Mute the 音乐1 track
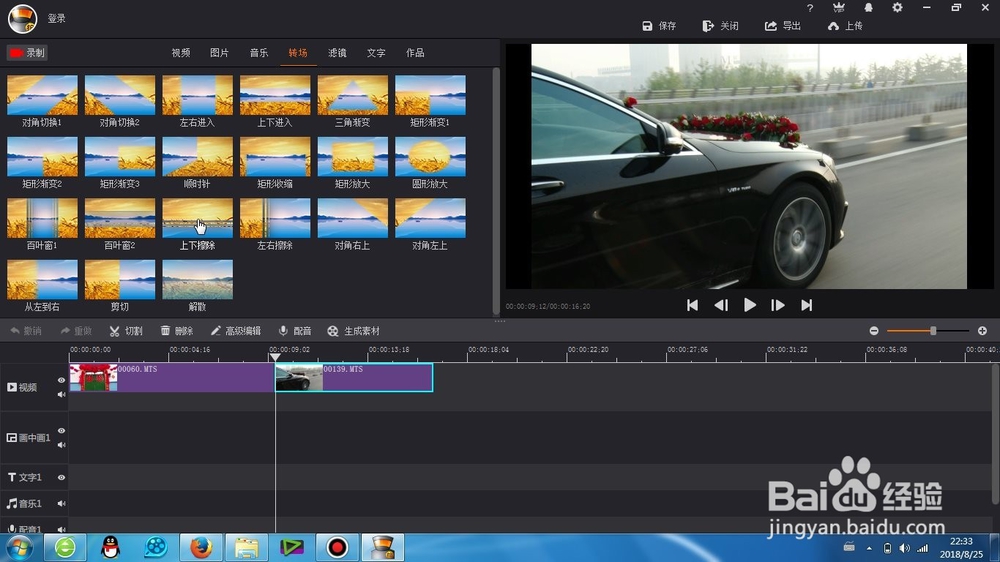The height and width of the screenshot is (562, 1000). [x=61, y=503]
